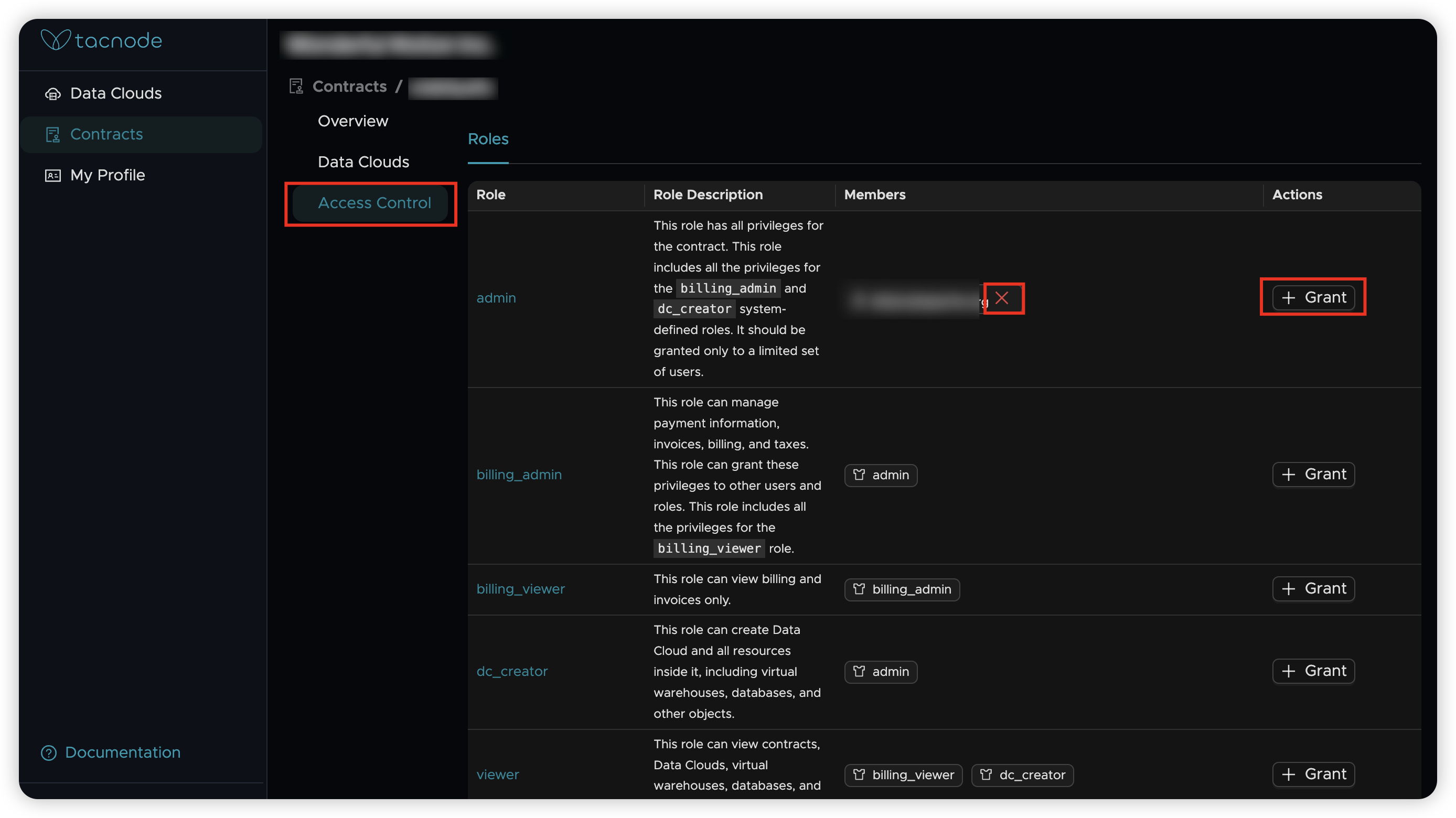
Task: Click the Contracts document icon in sidebar
Action: (52, 134)
